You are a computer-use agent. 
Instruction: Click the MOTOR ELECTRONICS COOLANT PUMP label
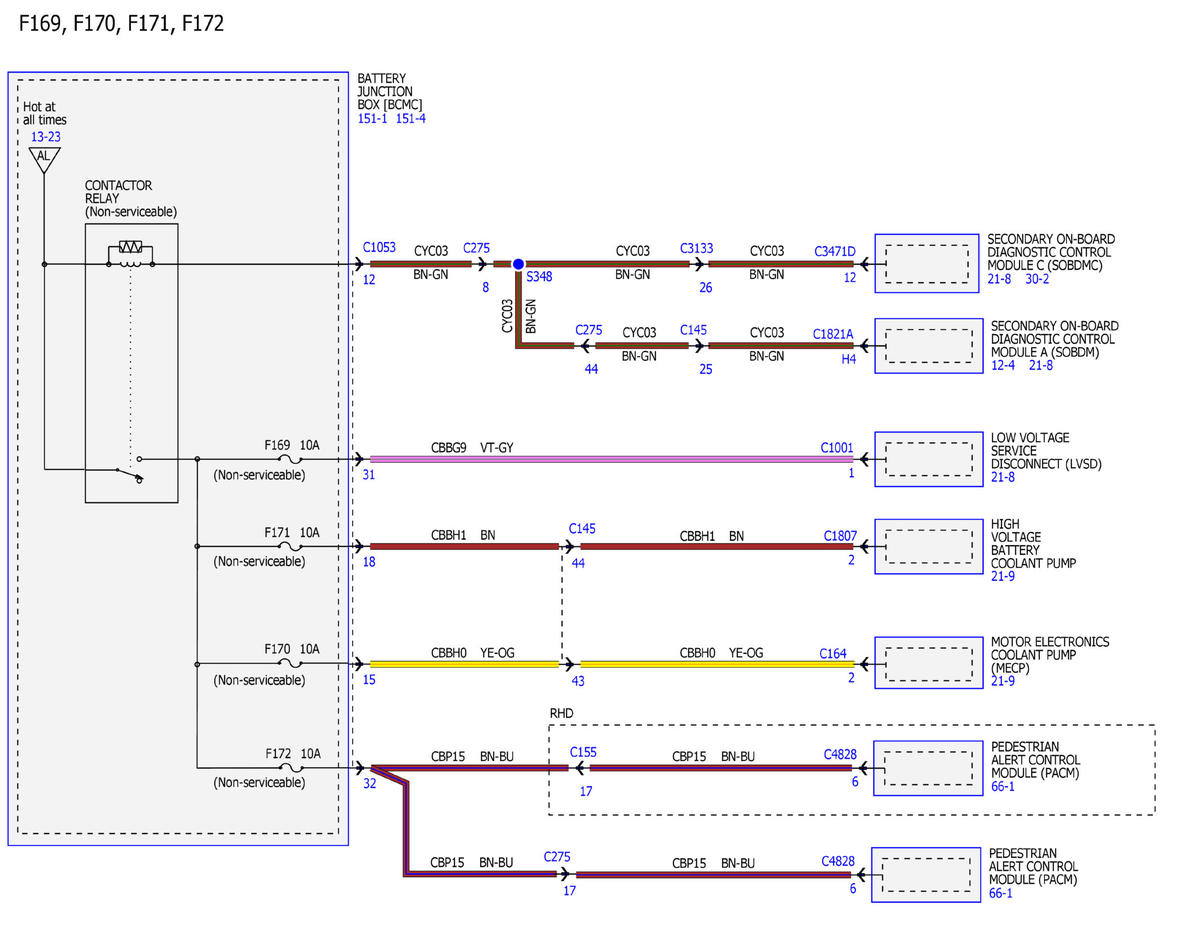(1050, 655)
